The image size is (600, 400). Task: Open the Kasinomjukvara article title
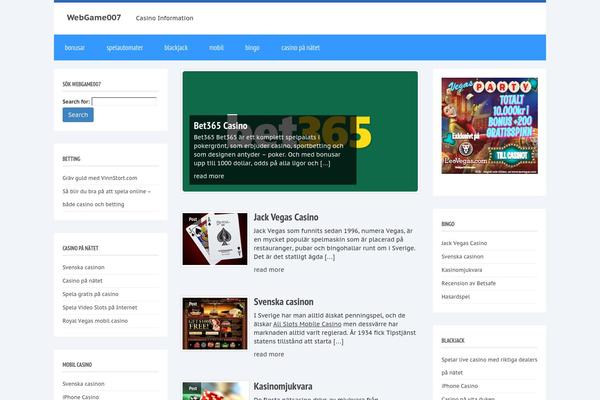coord(283,386)
